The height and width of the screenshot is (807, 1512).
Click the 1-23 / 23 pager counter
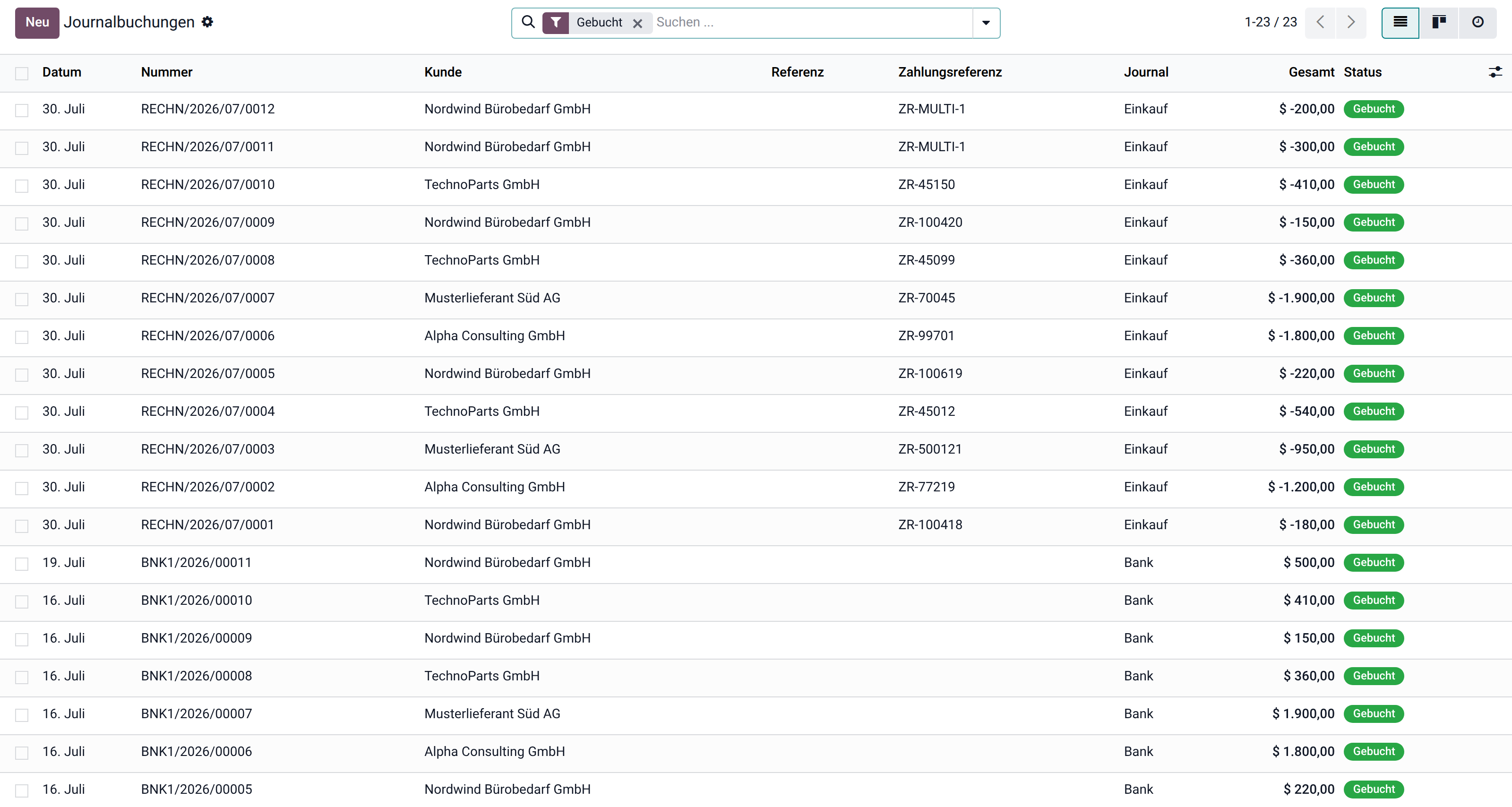point(1271,22)
